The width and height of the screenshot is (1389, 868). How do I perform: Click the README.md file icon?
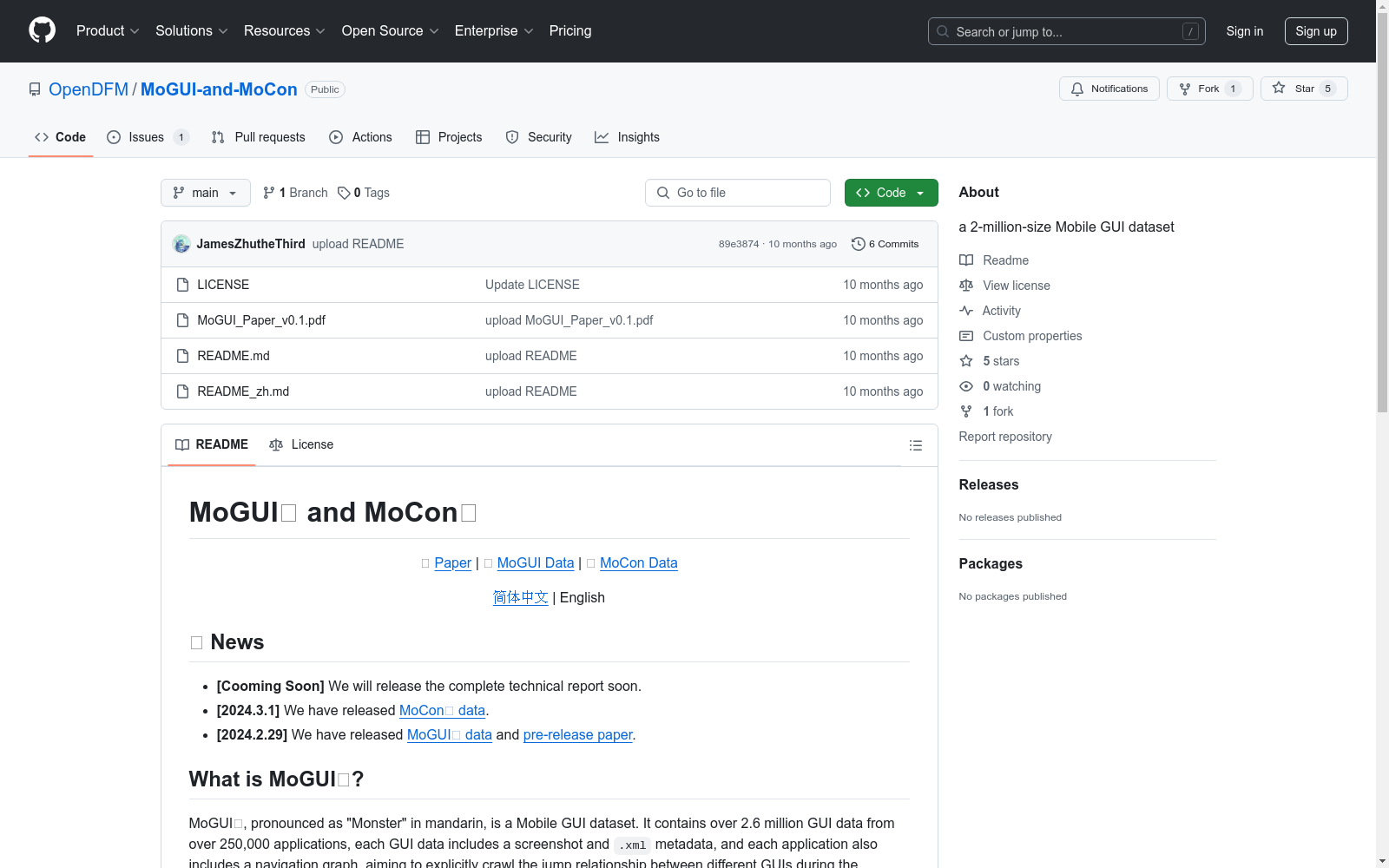[182, 356]
